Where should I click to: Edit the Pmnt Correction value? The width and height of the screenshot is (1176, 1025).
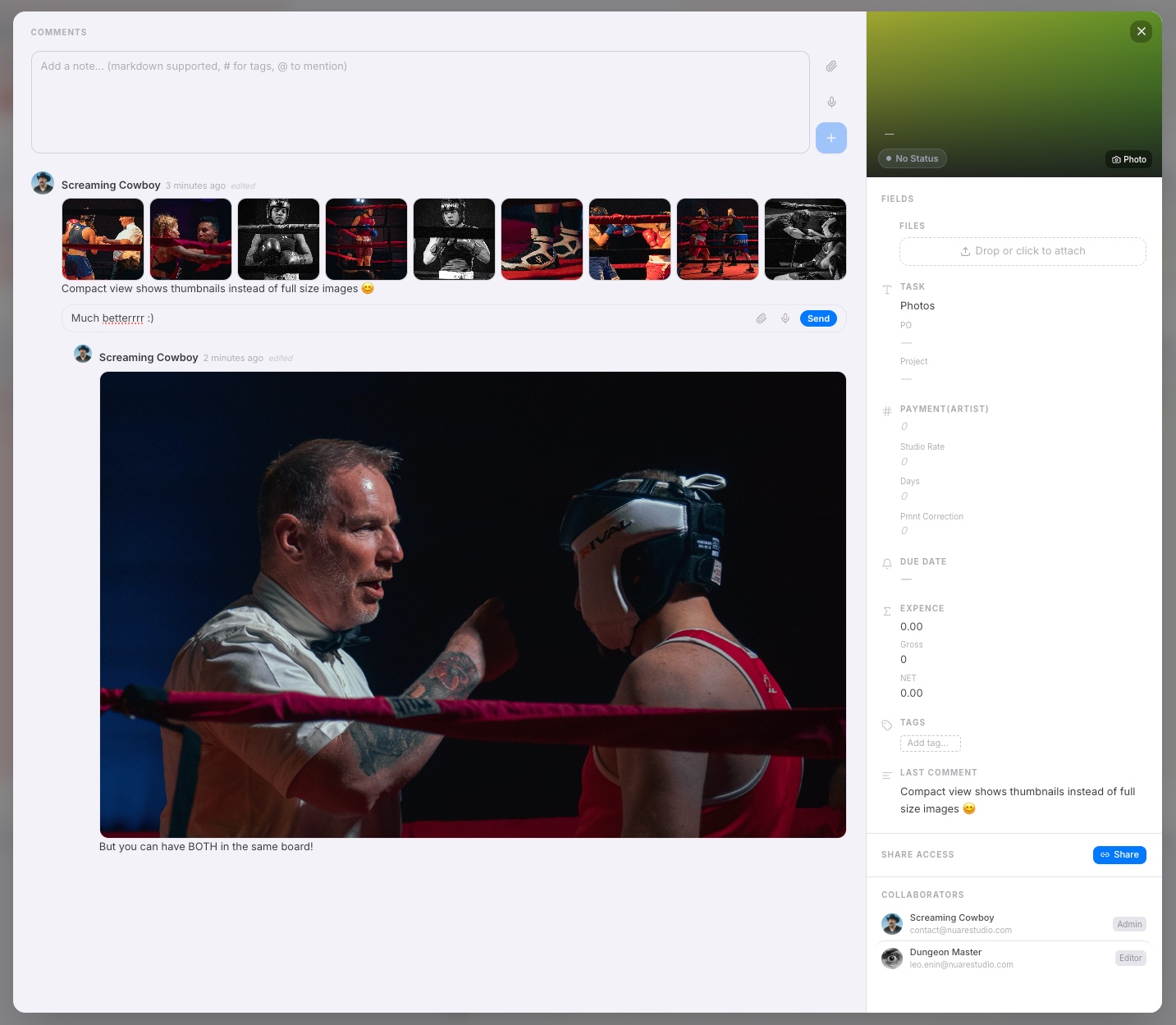point(904,531)
